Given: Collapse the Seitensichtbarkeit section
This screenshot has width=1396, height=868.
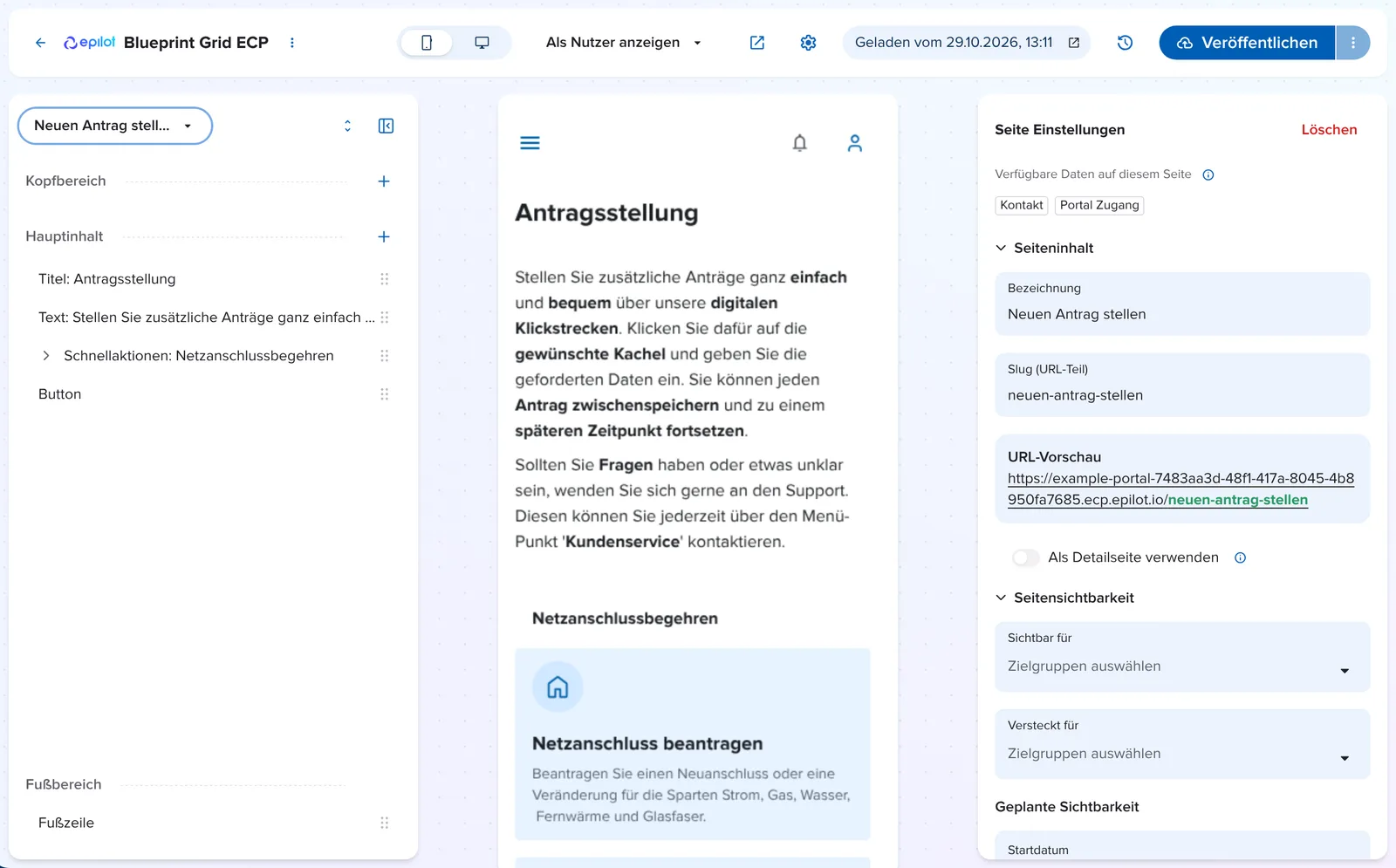Looking at the screenshot, I should [x=1001, y=598].
